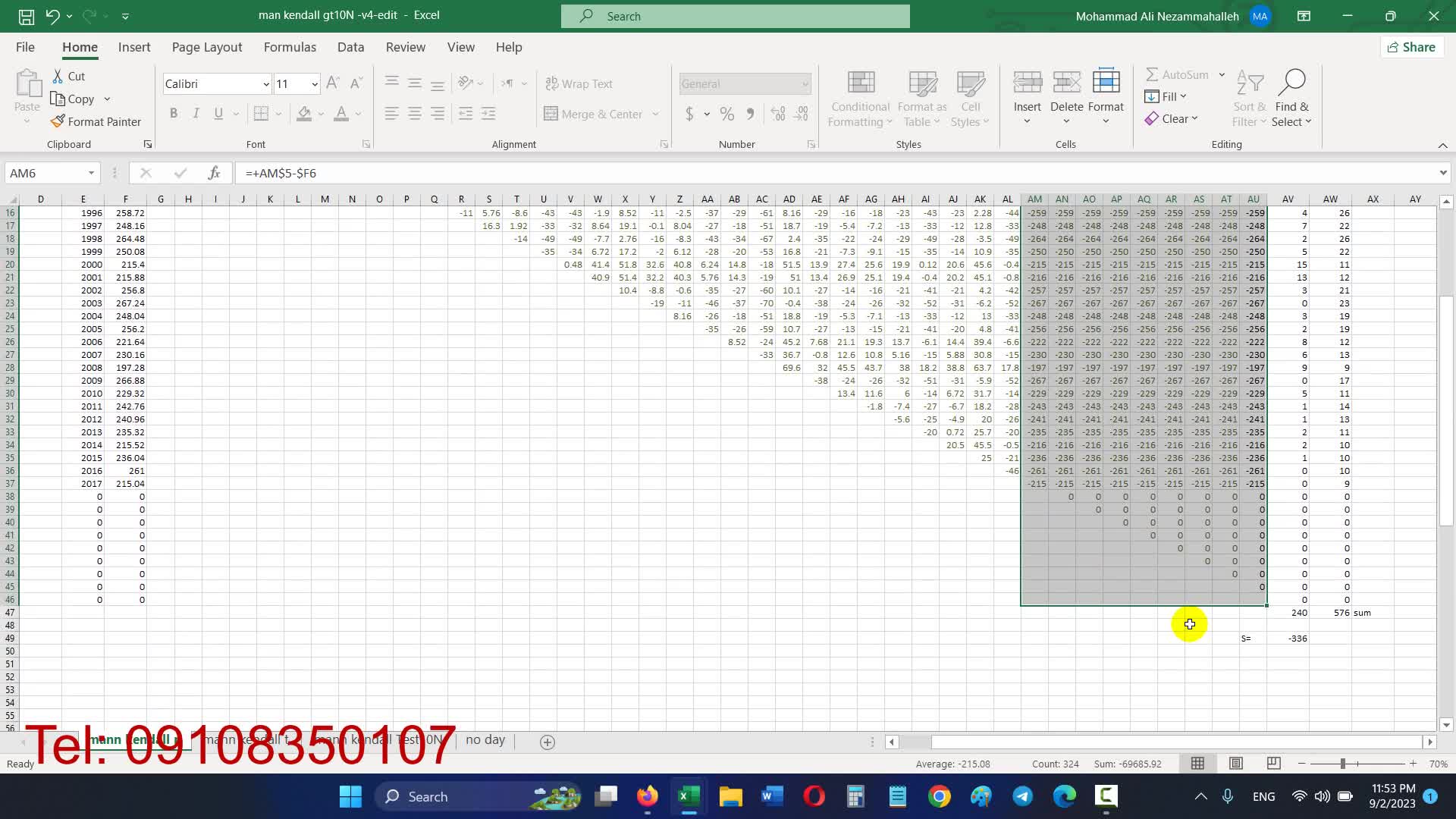
Task: Open the font name dropdown
Action: (265, 83)
